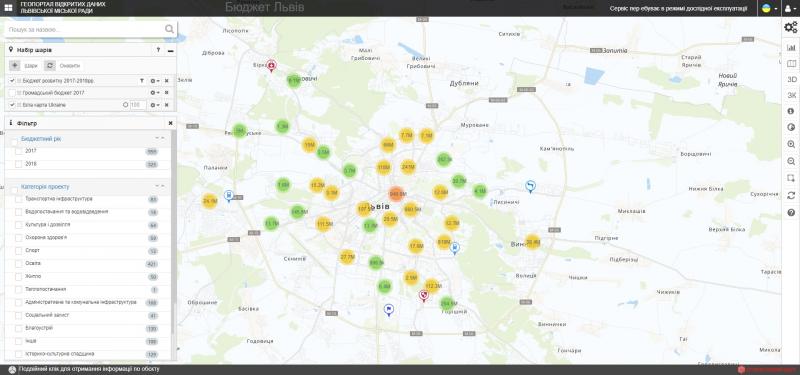Click the add layers plus icon
Image resolution: width=800 pixels, height=375 pixels.
[x=15, y=65]
